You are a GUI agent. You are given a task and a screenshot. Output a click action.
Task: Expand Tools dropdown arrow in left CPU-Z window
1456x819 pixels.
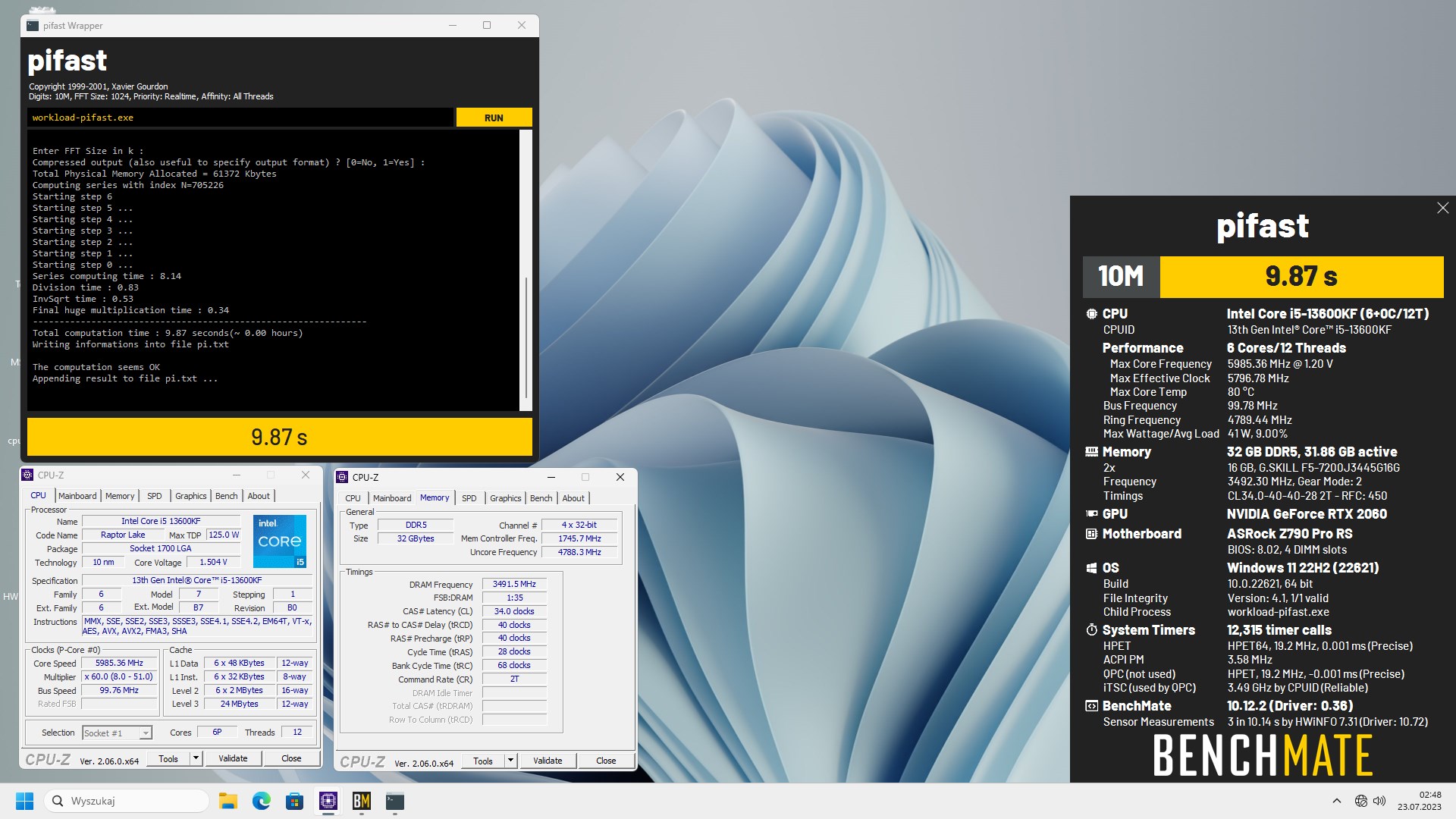pos(196,758)
